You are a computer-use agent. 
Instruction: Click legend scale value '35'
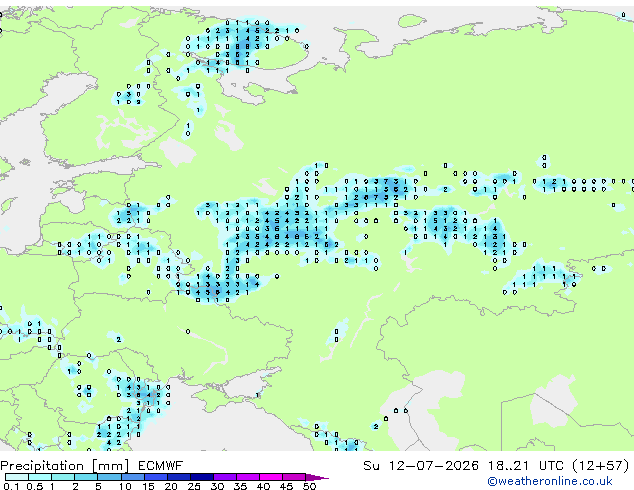click(x=240, y=486)
